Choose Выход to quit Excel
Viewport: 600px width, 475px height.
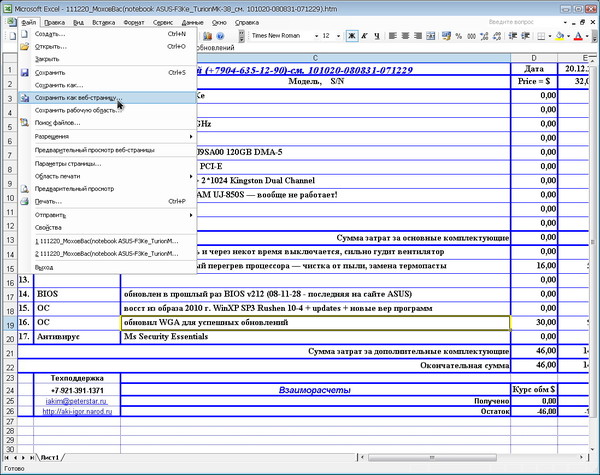108,268
